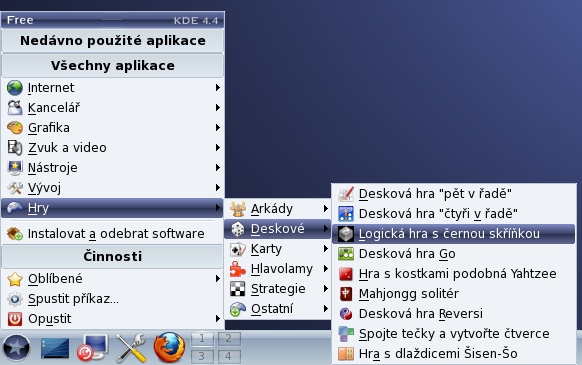Open the Arkády games category
The image size is (582, 365).
point(278,209)
